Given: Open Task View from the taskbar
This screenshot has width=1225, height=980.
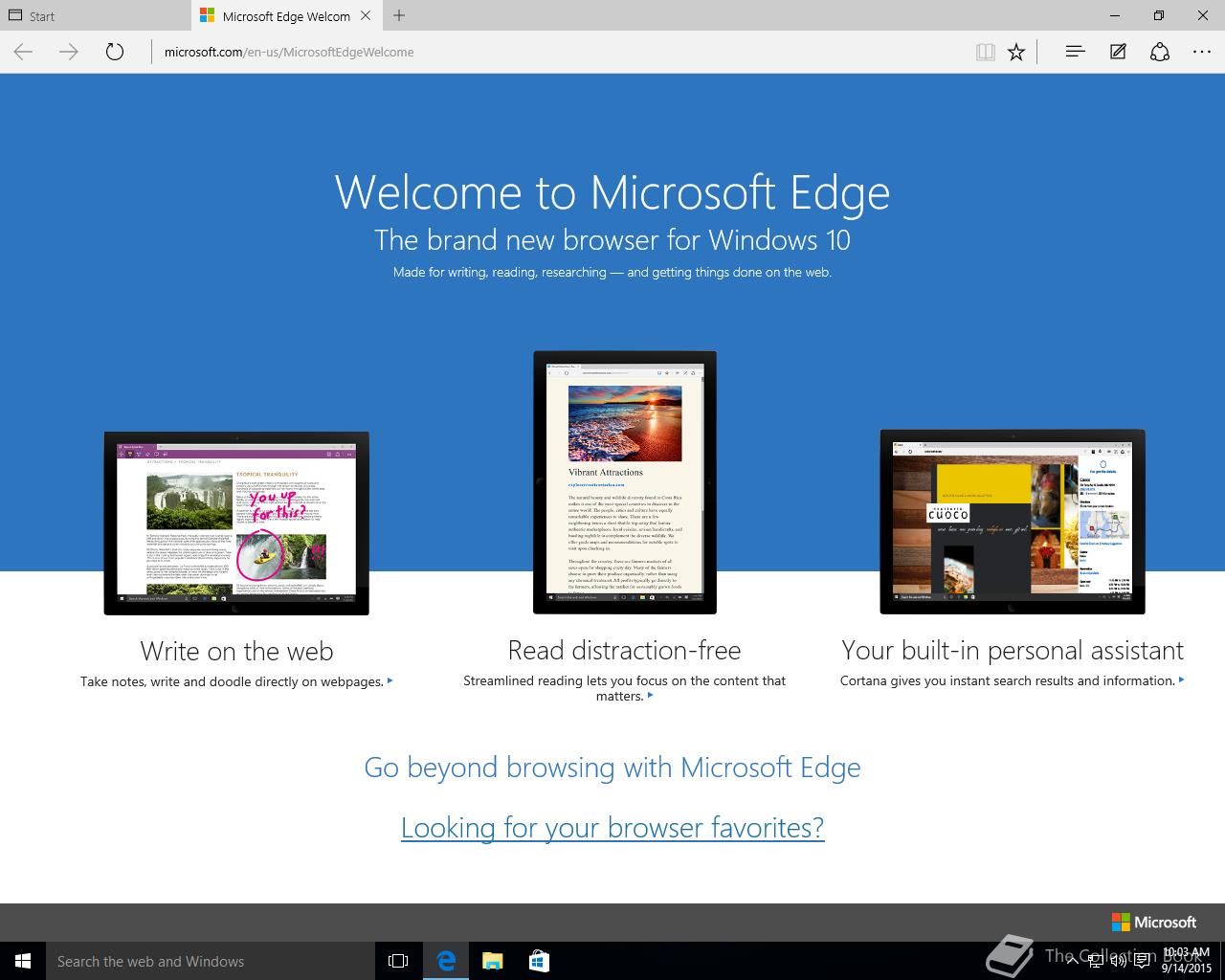Looking at the screenshot, I should (x=398, y=961).
